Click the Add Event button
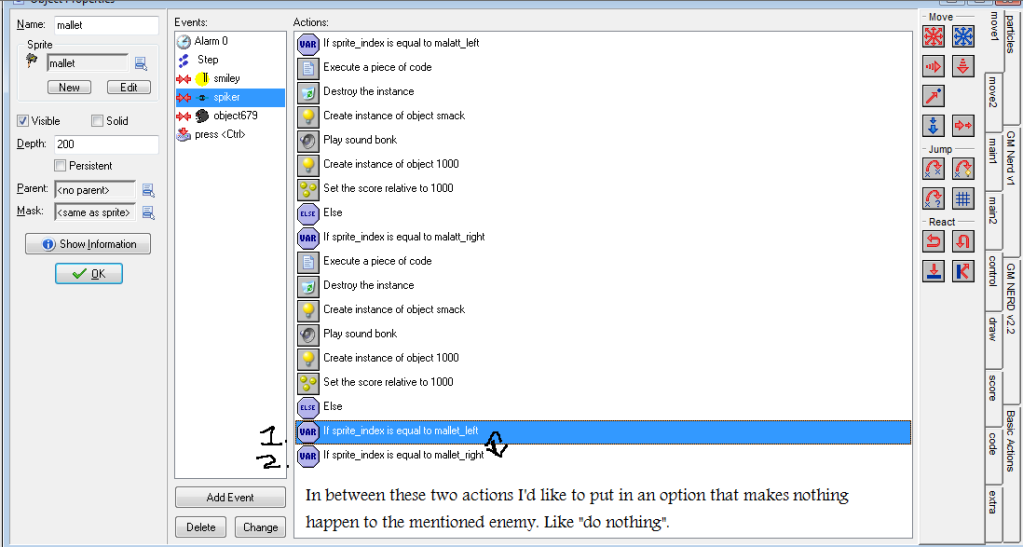 [x=230, y=497]
